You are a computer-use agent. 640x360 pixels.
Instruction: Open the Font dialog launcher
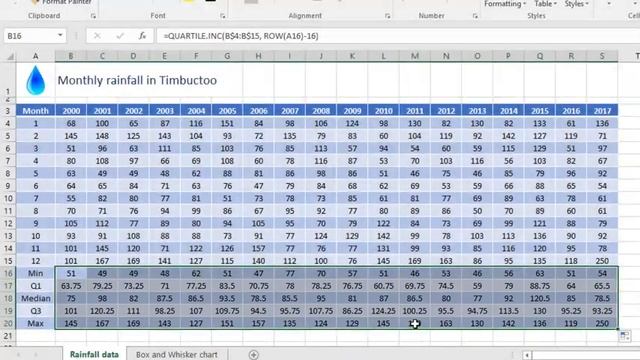(222, 16)
